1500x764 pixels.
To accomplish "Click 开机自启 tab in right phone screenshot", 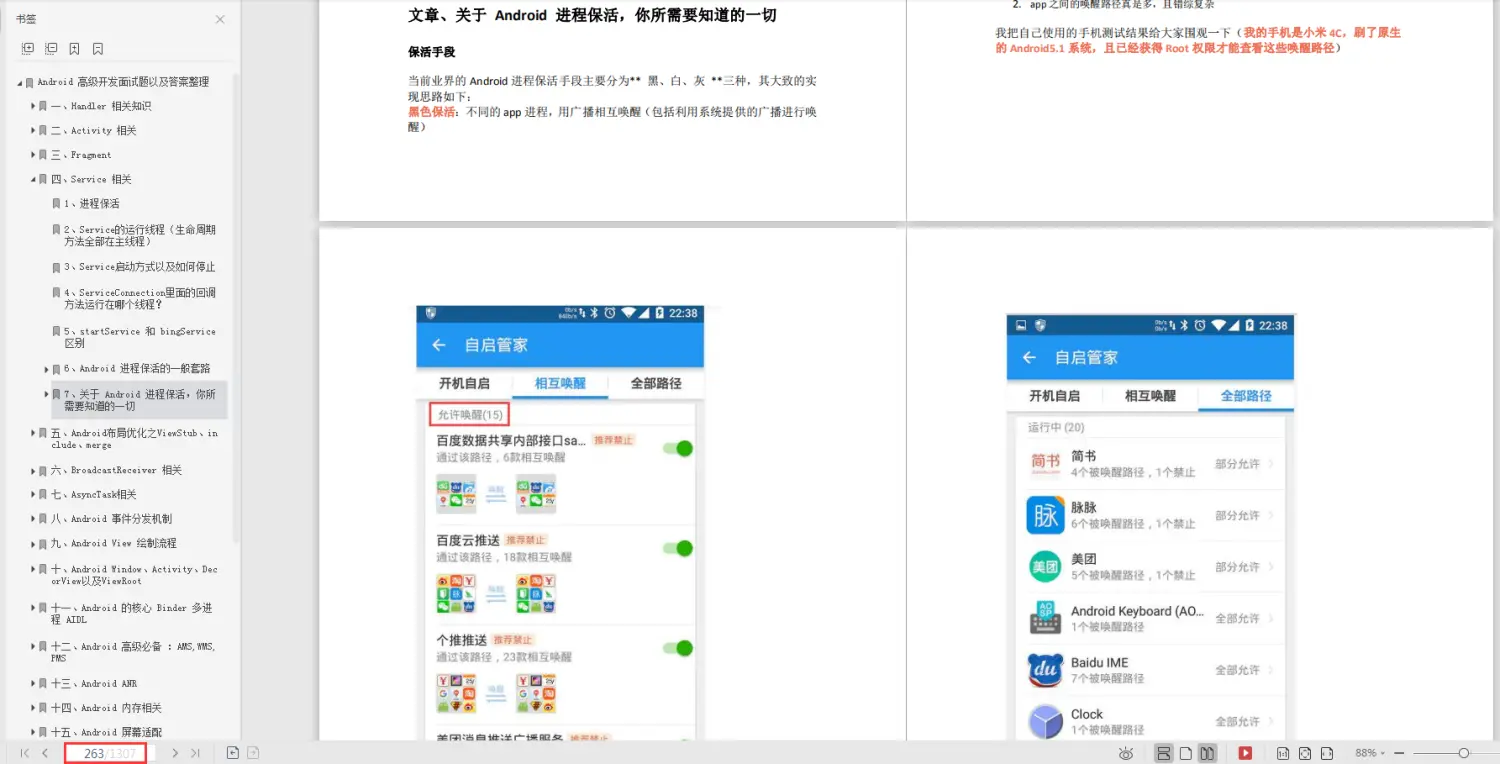I will [1055, 396].
